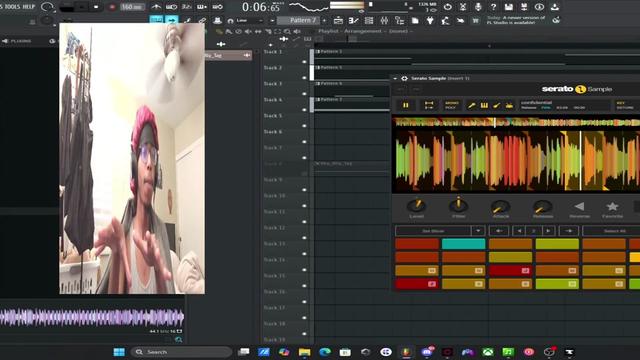640x360 pixels.
Task: Click the project info circle icon
Action: click(539, 7)
